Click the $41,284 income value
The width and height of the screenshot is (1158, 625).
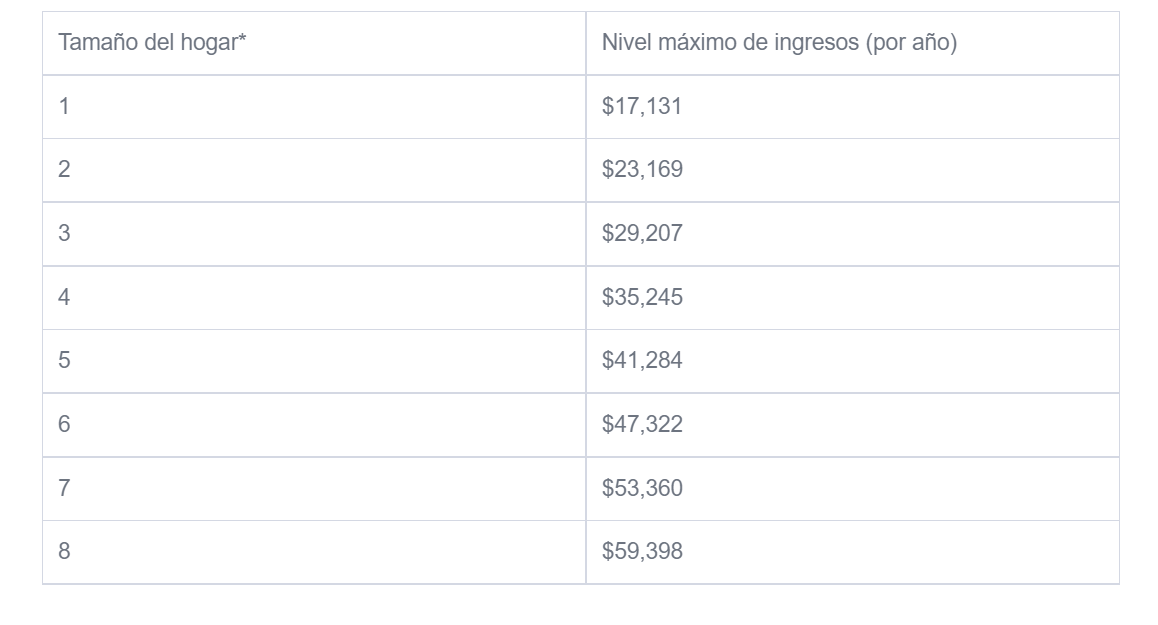point(642,361)
